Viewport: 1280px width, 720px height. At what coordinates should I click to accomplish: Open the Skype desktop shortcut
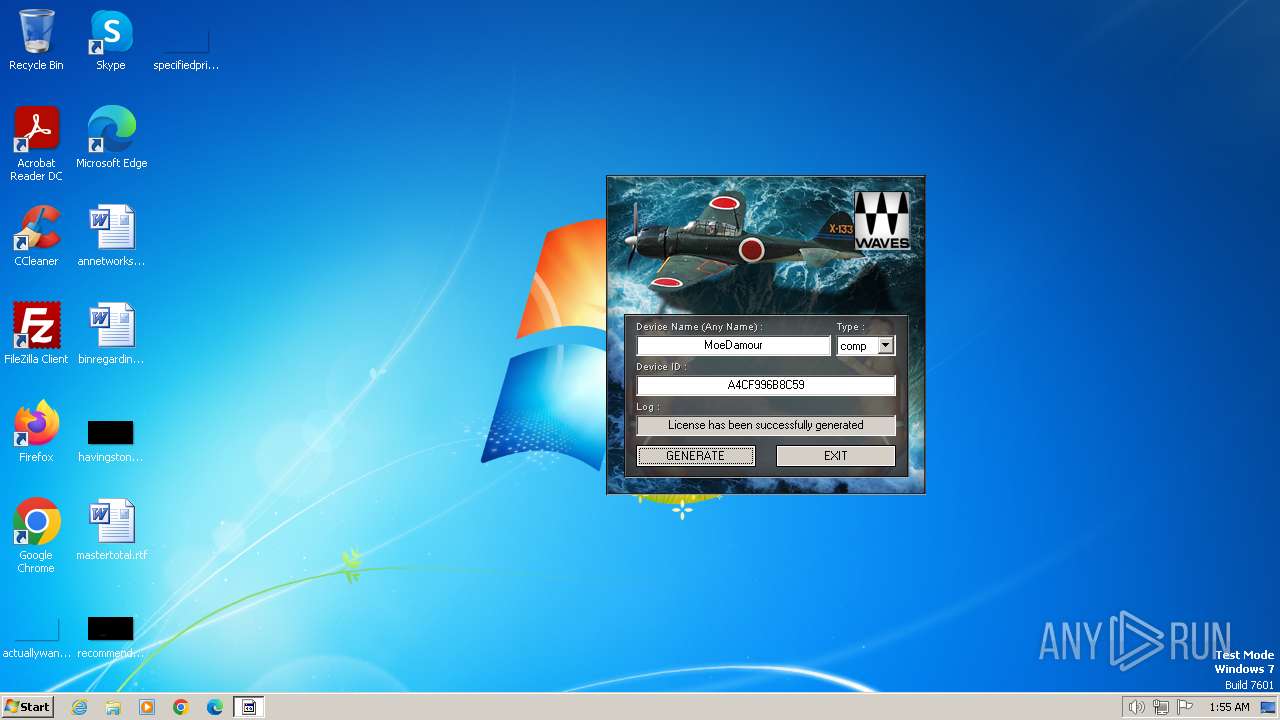click(x=110, y=40)
